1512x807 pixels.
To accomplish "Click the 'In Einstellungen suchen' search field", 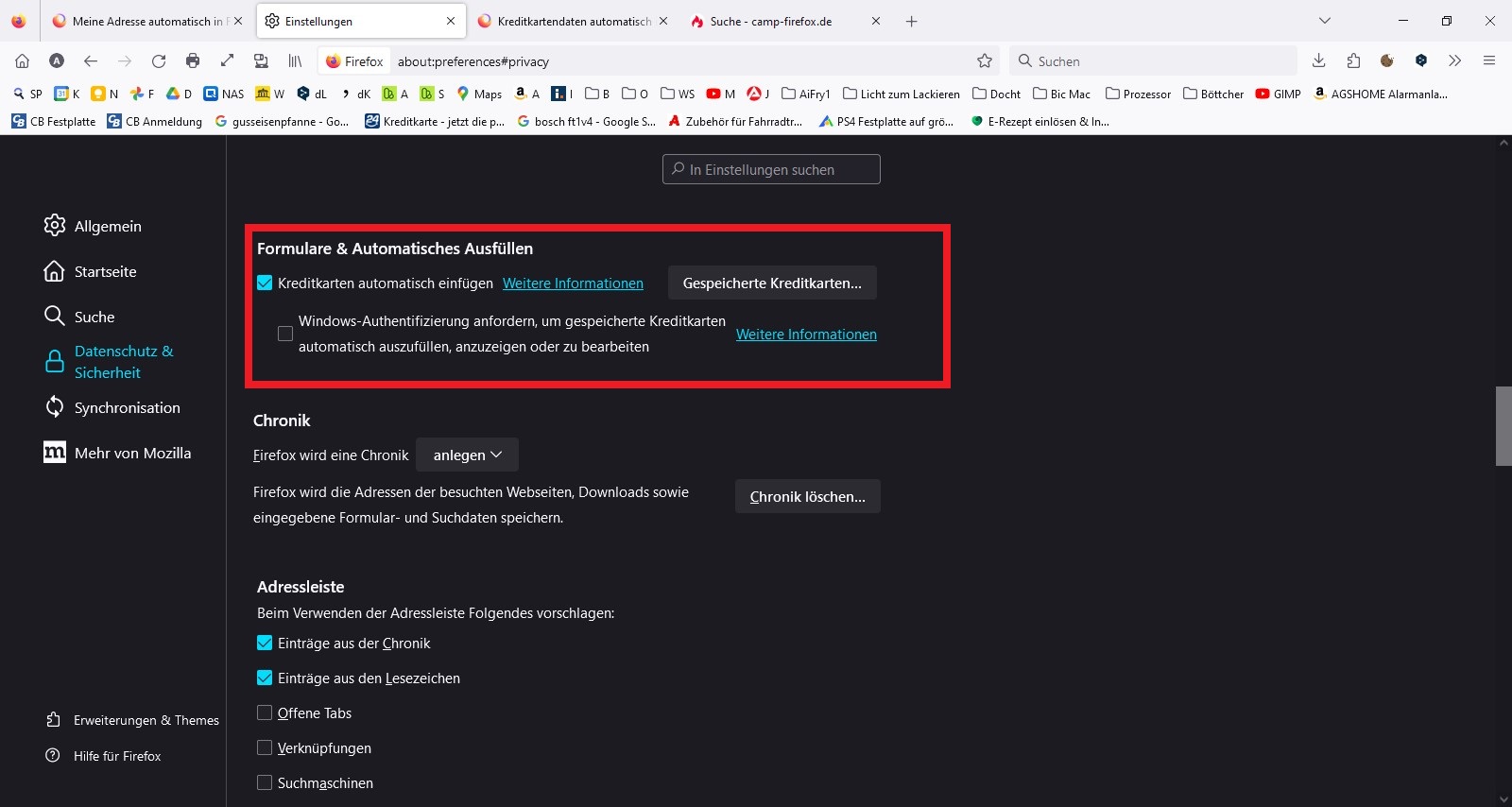I will 771,170.
